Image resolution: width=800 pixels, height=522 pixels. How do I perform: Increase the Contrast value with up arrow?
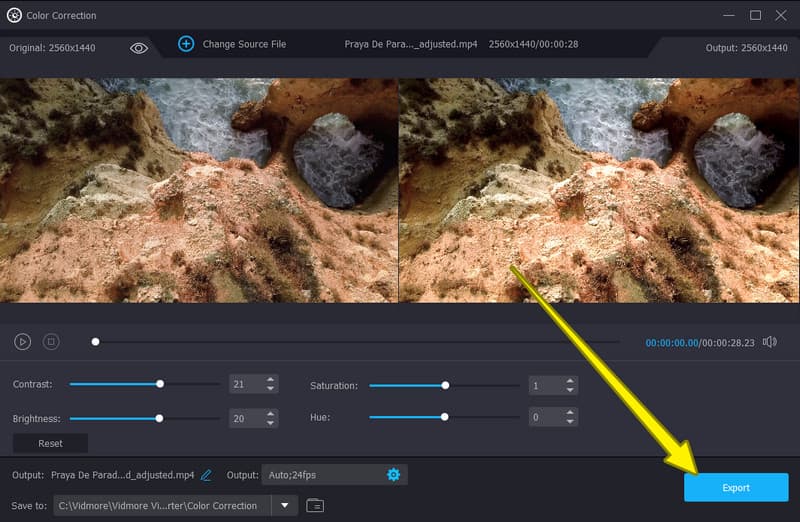270,380
